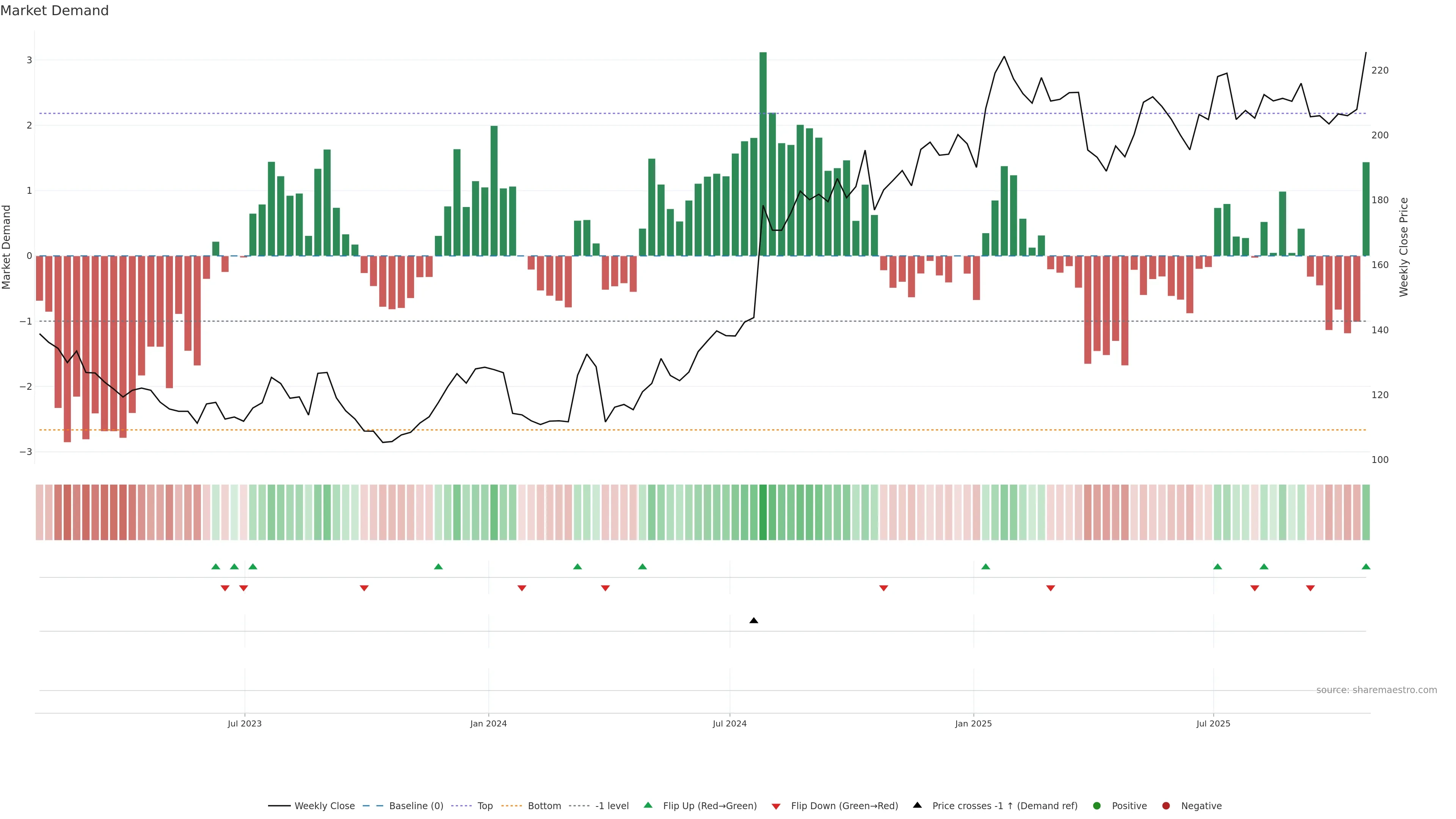
Task: Click the red Negative circle legend icon
Action: pyautogui.click(x=1166, y=806)
